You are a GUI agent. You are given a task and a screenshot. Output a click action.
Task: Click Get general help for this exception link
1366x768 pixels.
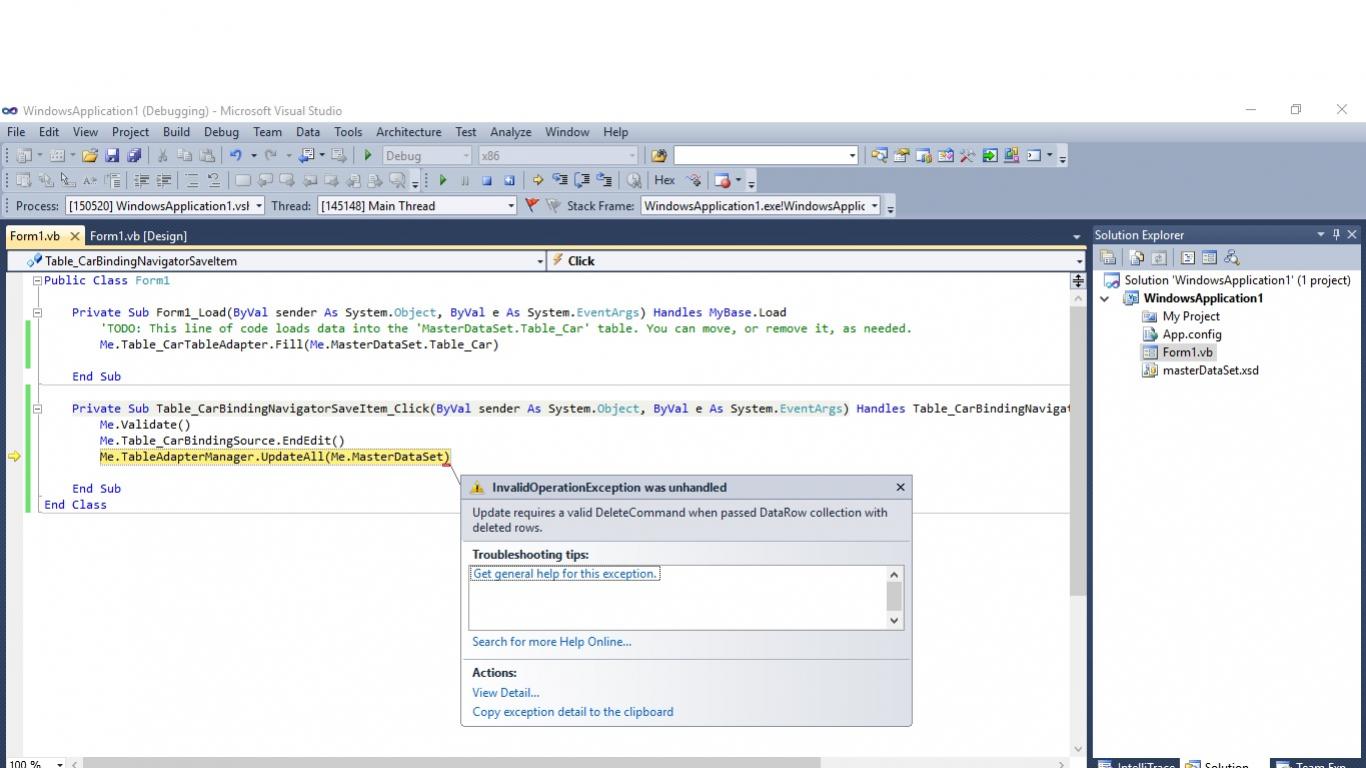(x=565, y=574)
